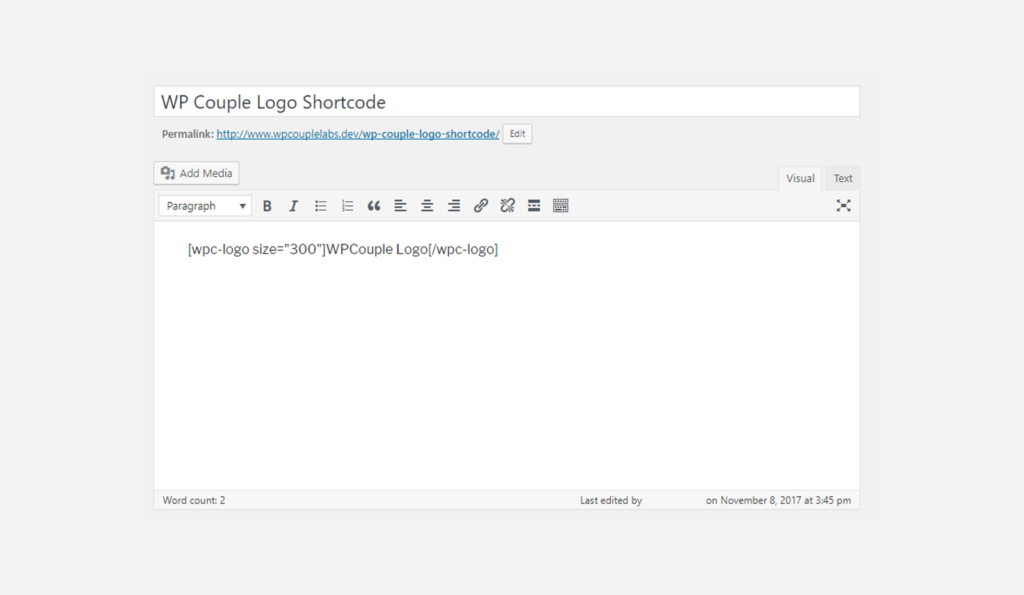
Task: Insert the Read More tag
Action: 533,205
